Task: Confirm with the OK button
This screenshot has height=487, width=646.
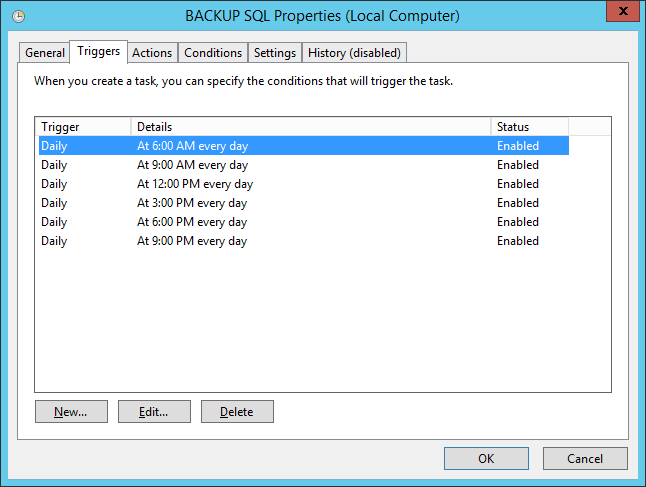Action: (x=486, y=459)
